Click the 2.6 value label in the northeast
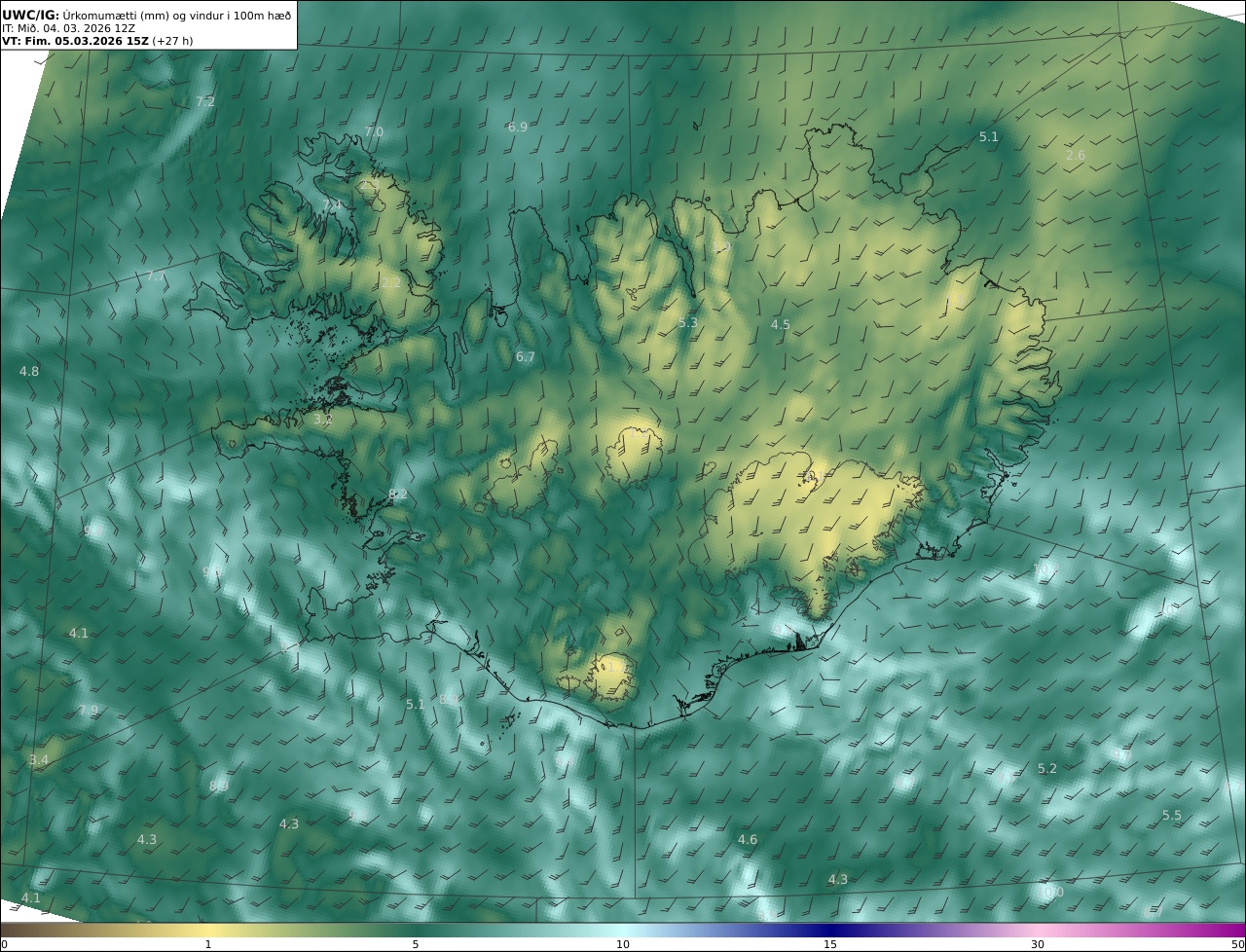Image resolution: width=1246 pixels, height=952 pixels. click(x=1076, y=155)
